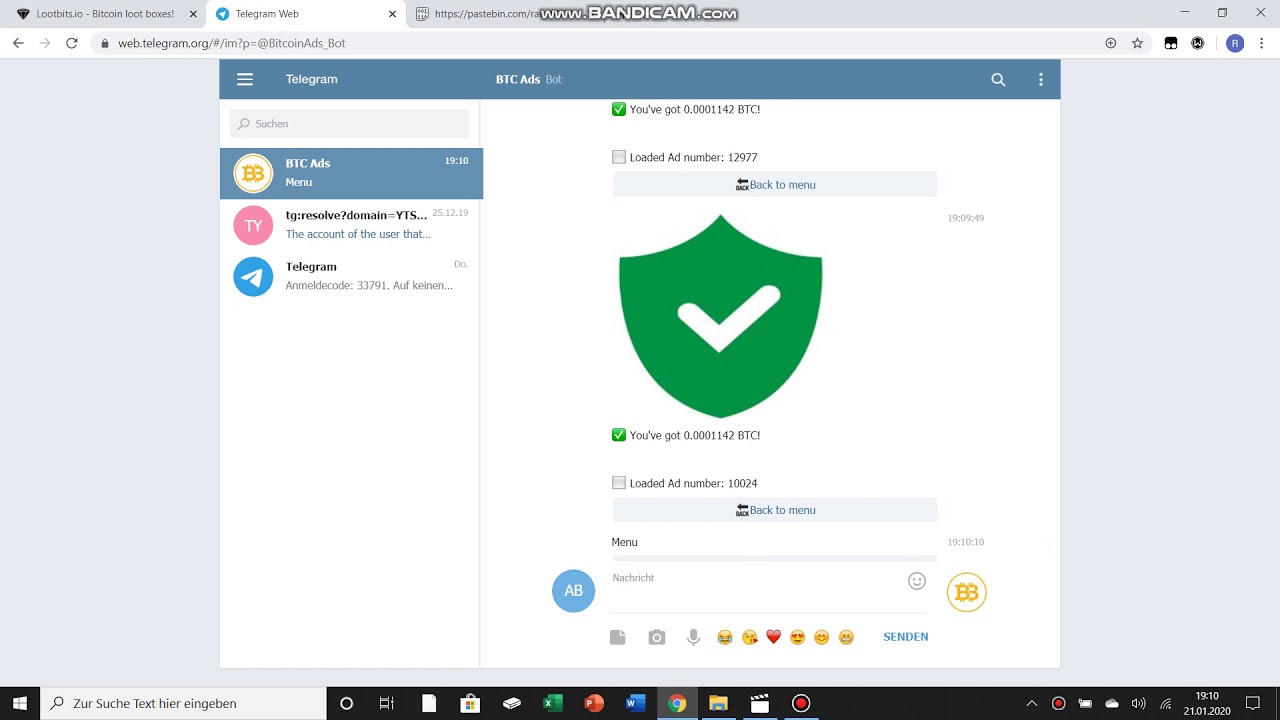Screen dimensions: 1280x720
Task: Open chat options three-dot menu
Action: point(1041,79)
